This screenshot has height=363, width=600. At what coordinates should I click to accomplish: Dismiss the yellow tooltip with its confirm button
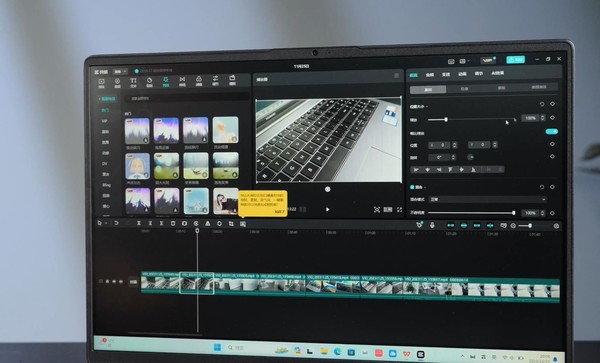point(279,212)
